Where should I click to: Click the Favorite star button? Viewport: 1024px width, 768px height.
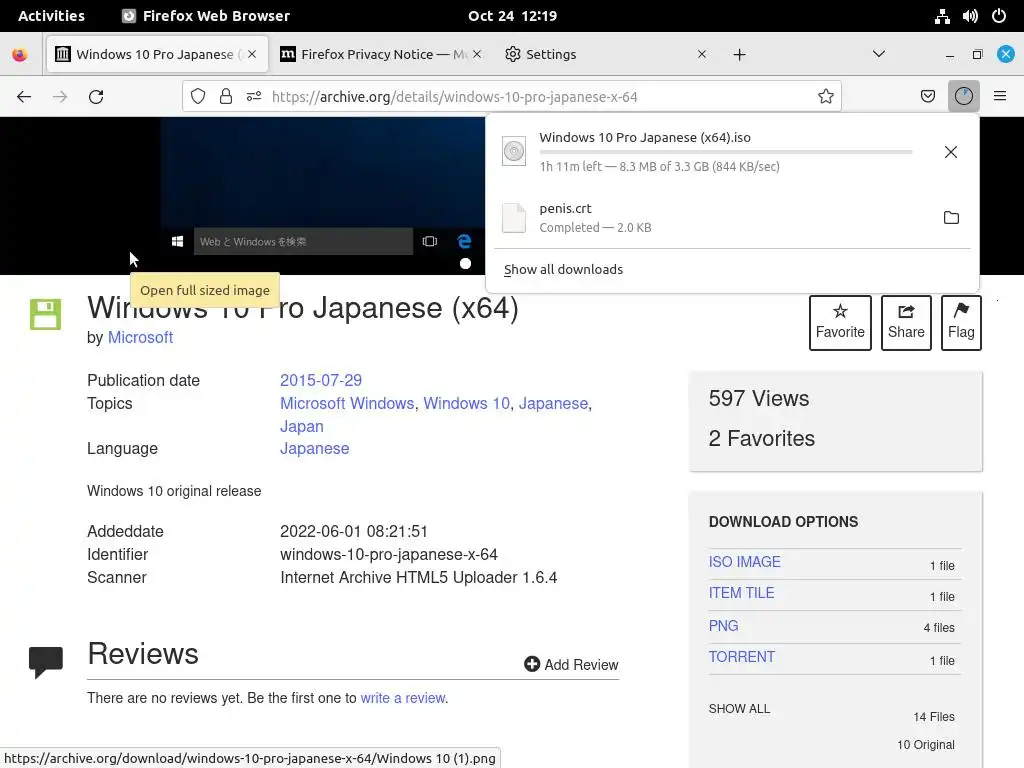click(840, 323)
